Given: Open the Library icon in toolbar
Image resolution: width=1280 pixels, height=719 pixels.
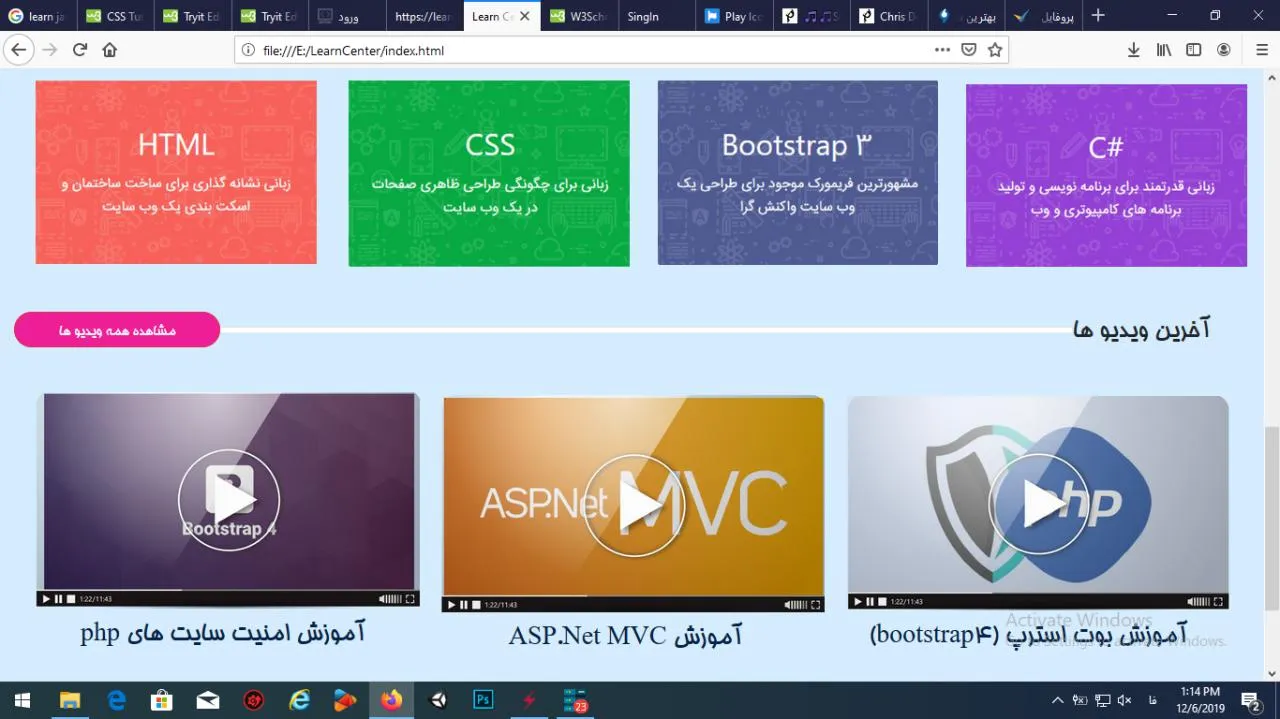Looking at the screenshot, I should (1163, 50).
